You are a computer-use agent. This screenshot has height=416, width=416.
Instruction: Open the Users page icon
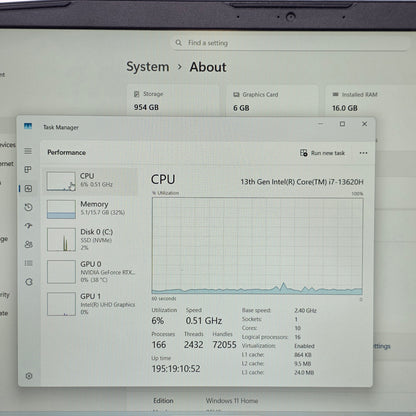coord(28,244)
